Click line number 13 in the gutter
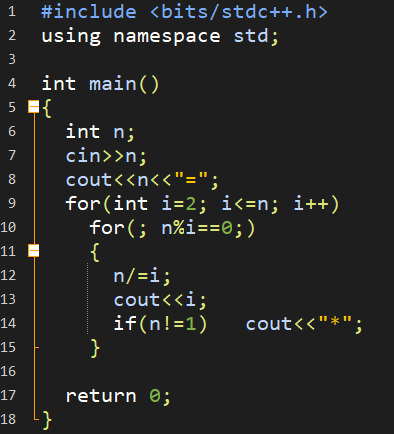The height and width of the screenshot is (434, 394). 8,299
